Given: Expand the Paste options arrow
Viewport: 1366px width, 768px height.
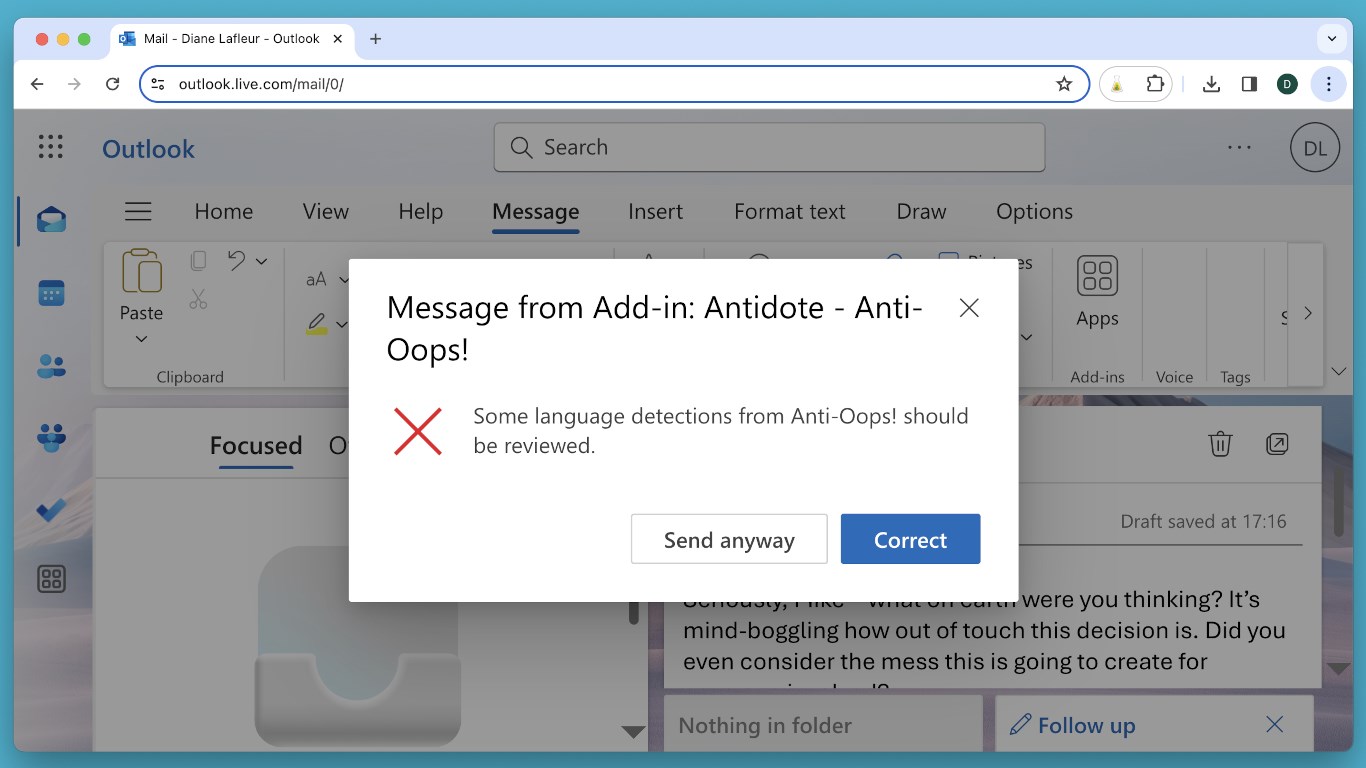Looking at the screenshot, I should [x=141, y=339].
